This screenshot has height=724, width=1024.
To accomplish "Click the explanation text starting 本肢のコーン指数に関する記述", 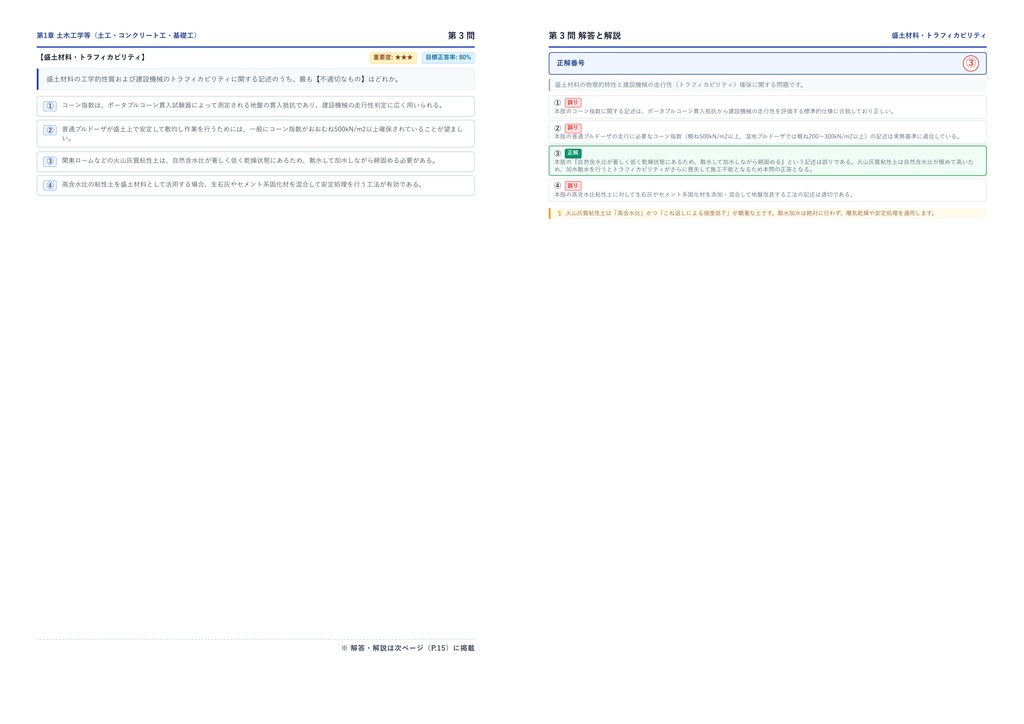I will pyautogui.click(x=724, y=111).
